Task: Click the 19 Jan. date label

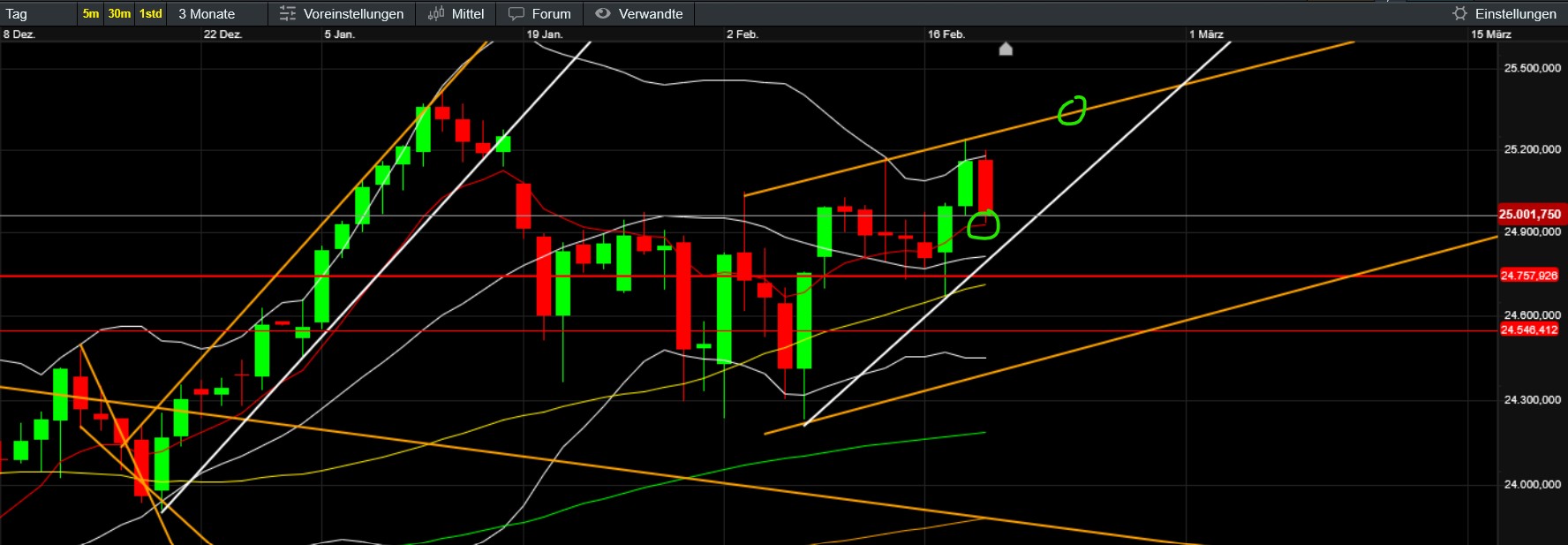Action: 545,34
